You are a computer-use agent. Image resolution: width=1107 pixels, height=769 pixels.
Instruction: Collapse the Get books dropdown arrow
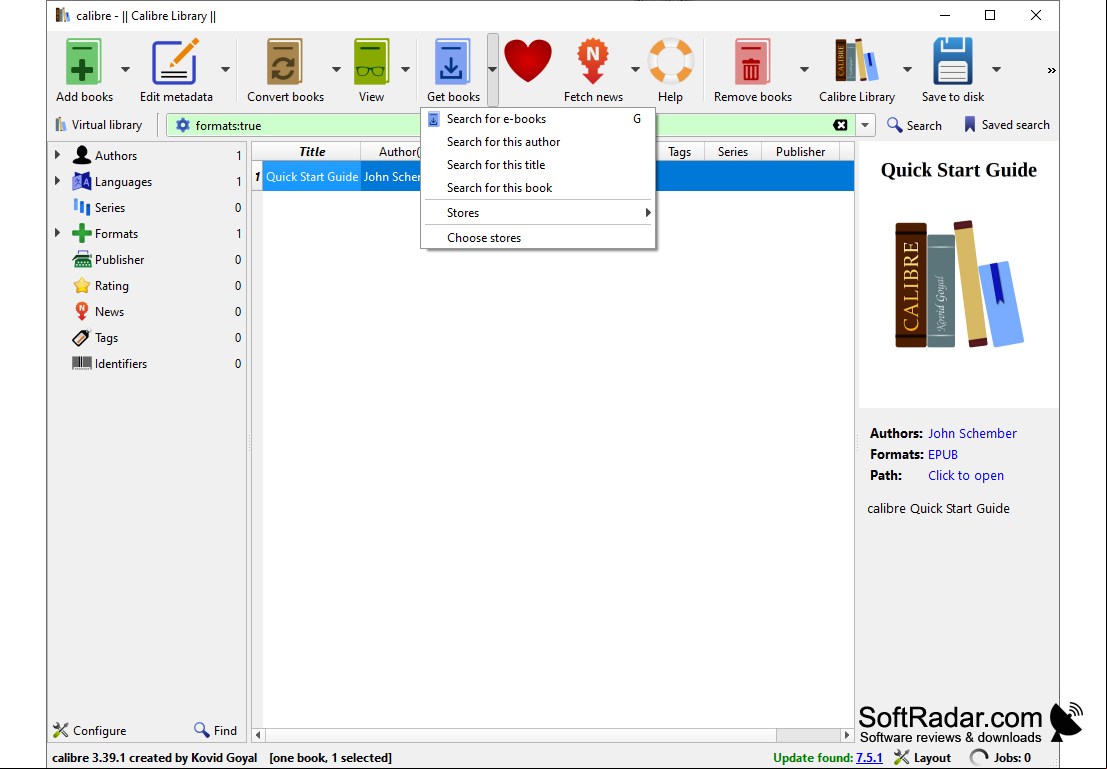pyautogui.click(x=492, y=69)
